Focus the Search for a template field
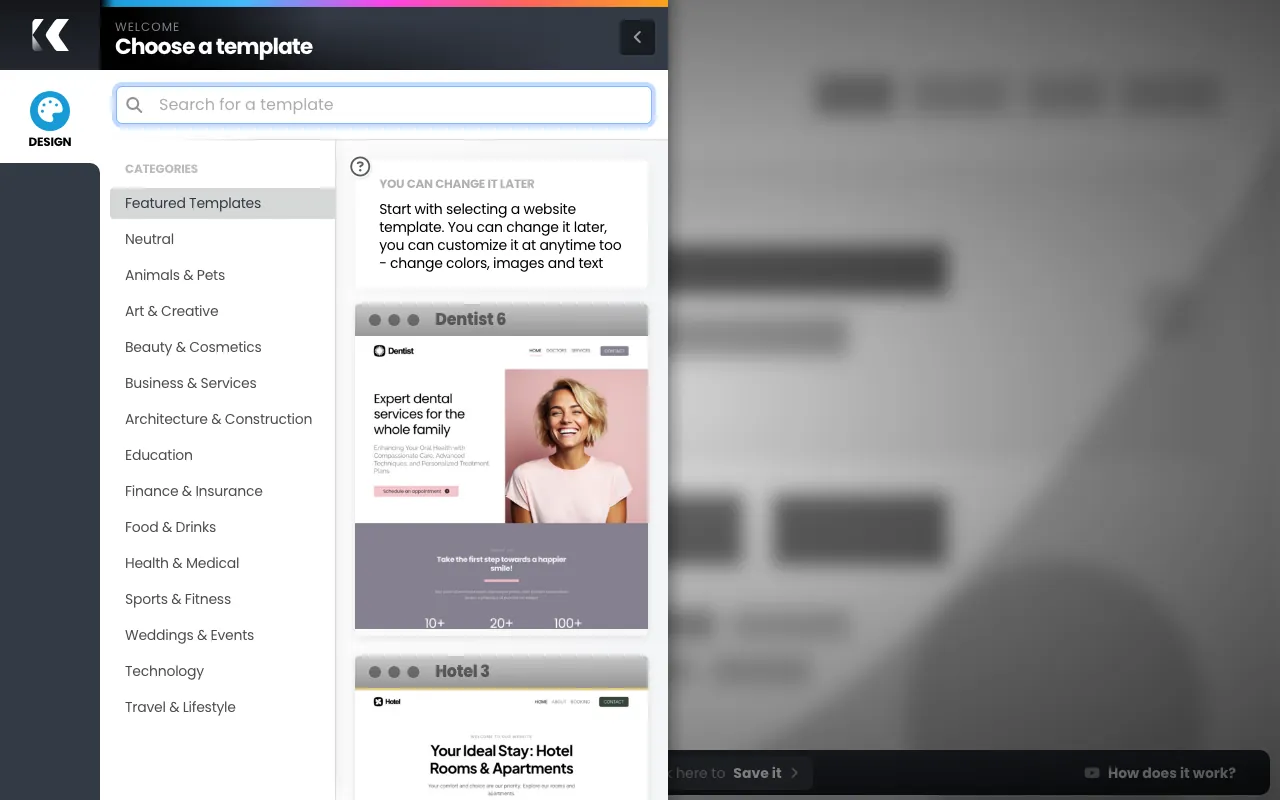This screenshot has width=1280, height=800. pyautogui.click(x=384, y=105)
